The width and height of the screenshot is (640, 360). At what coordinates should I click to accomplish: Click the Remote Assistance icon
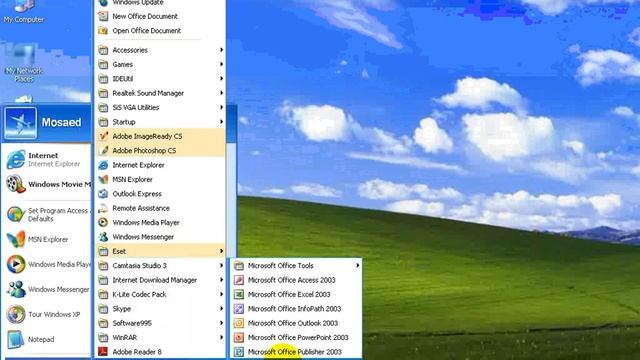coord(103,208)
